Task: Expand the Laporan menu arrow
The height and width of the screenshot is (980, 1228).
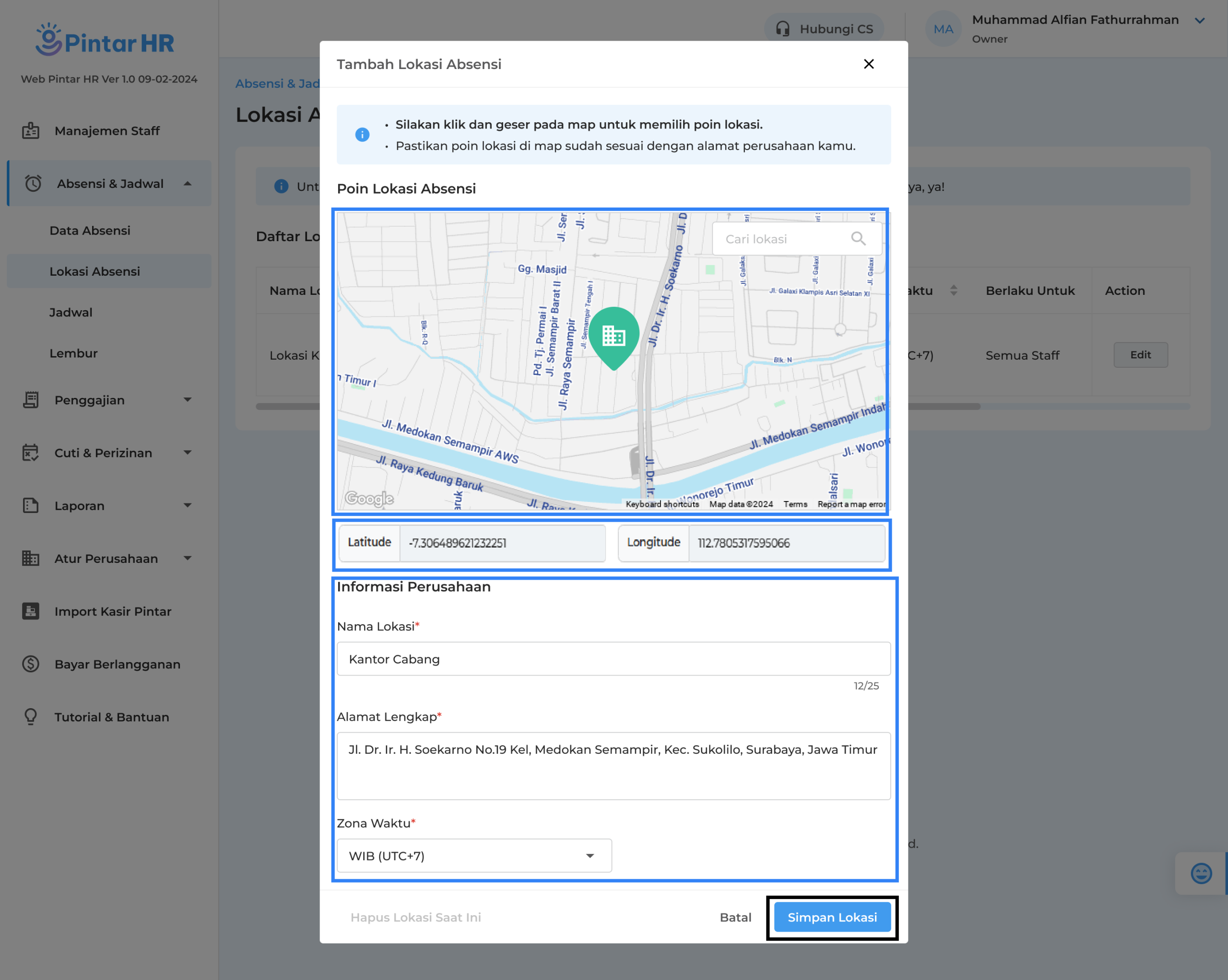Action: coord(188,506)
